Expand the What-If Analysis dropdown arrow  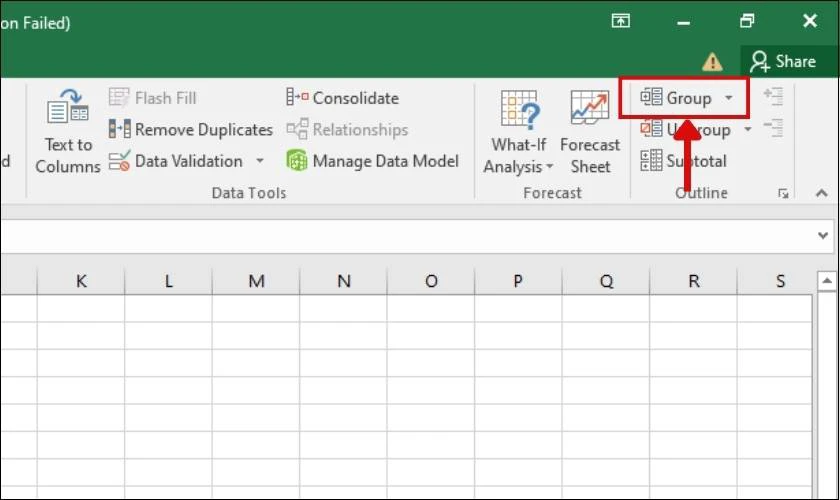[x=549, y=167]
